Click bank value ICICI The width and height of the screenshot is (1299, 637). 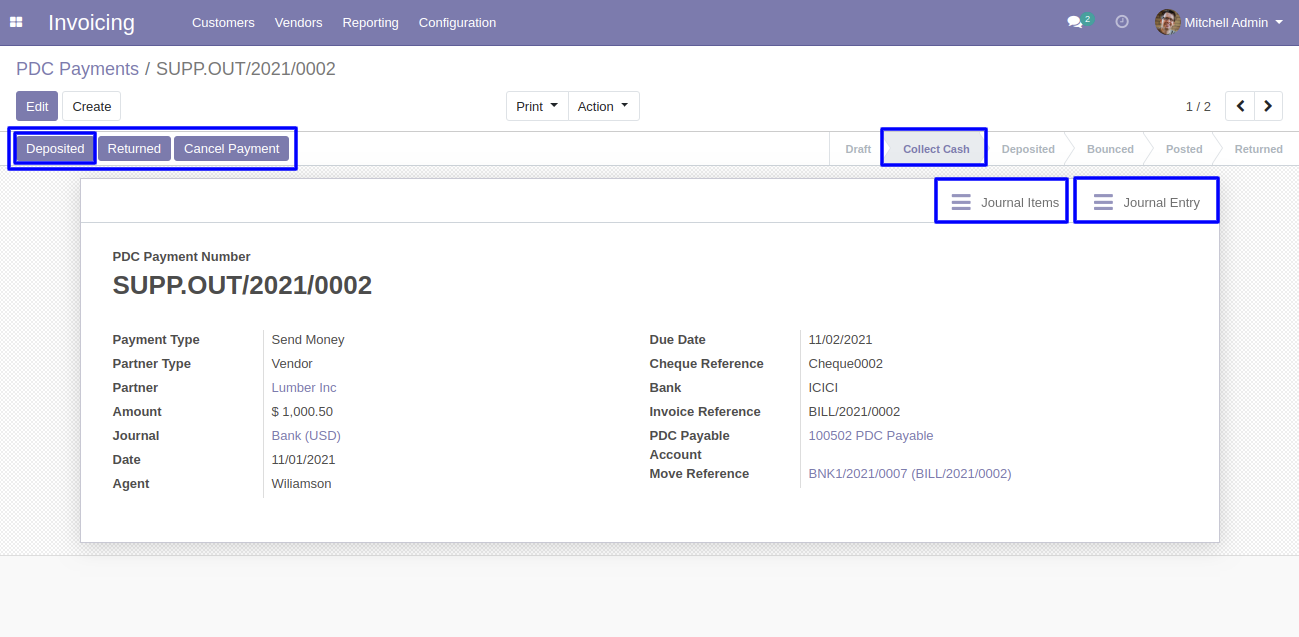pos(823,388)
